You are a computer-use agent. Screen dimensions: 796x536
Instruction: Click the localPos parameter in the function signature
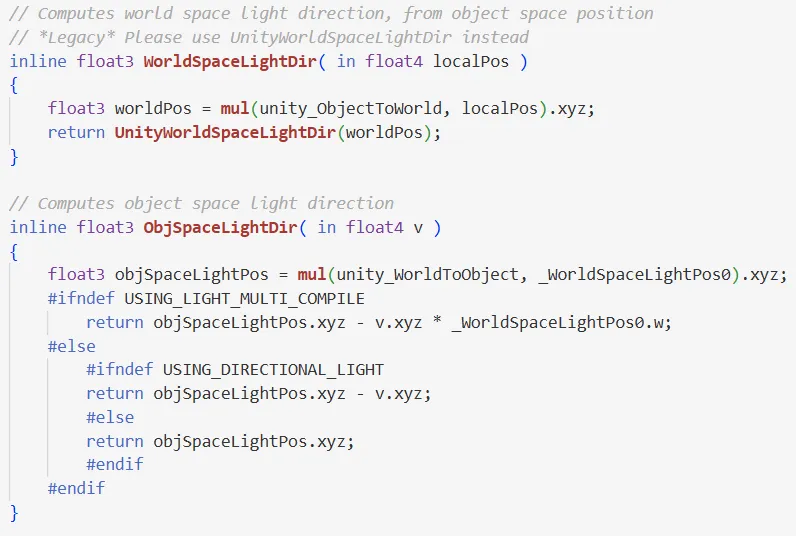pyautogui.click(x=470, y=61)
